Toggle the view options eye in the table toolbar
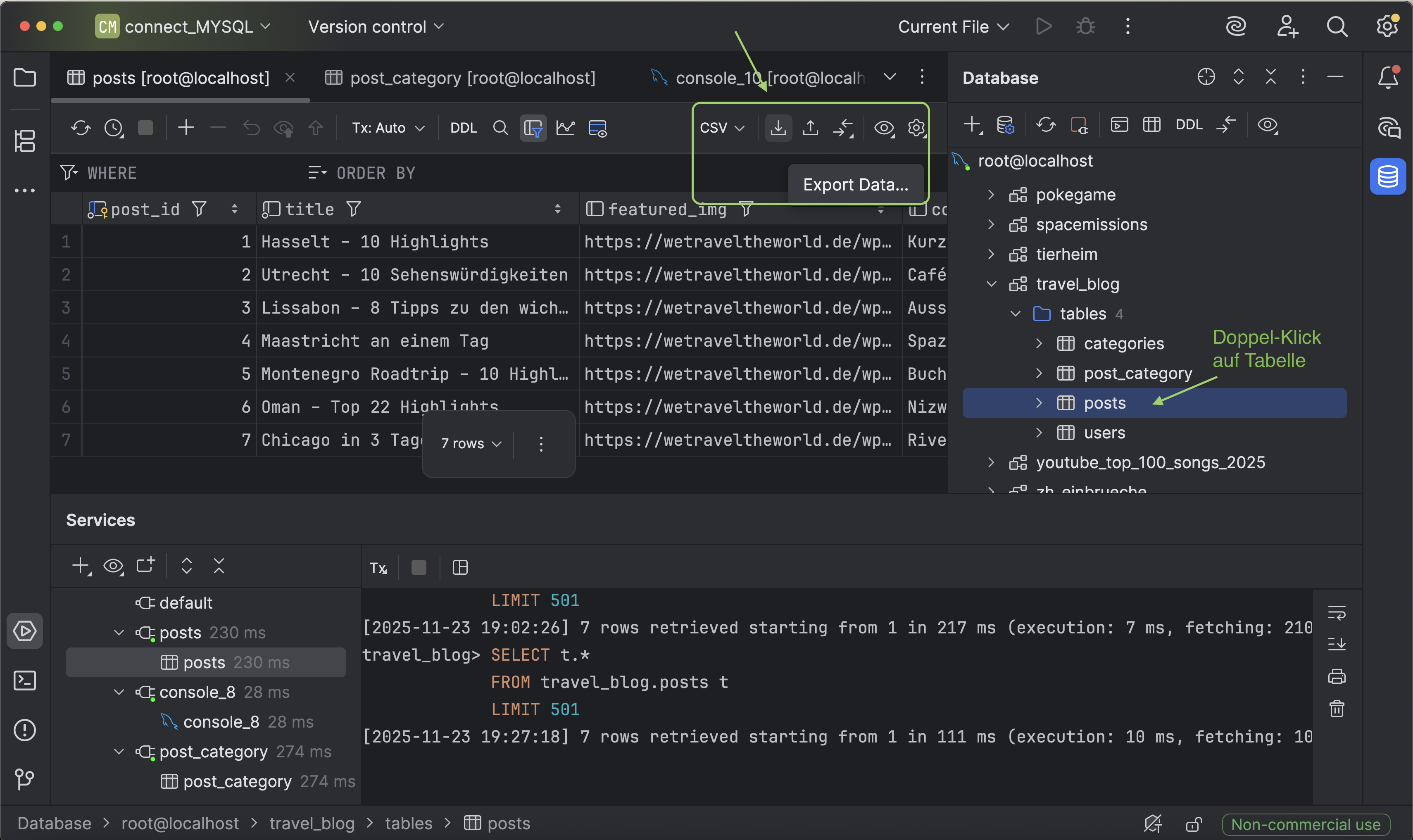 point(883,128)
